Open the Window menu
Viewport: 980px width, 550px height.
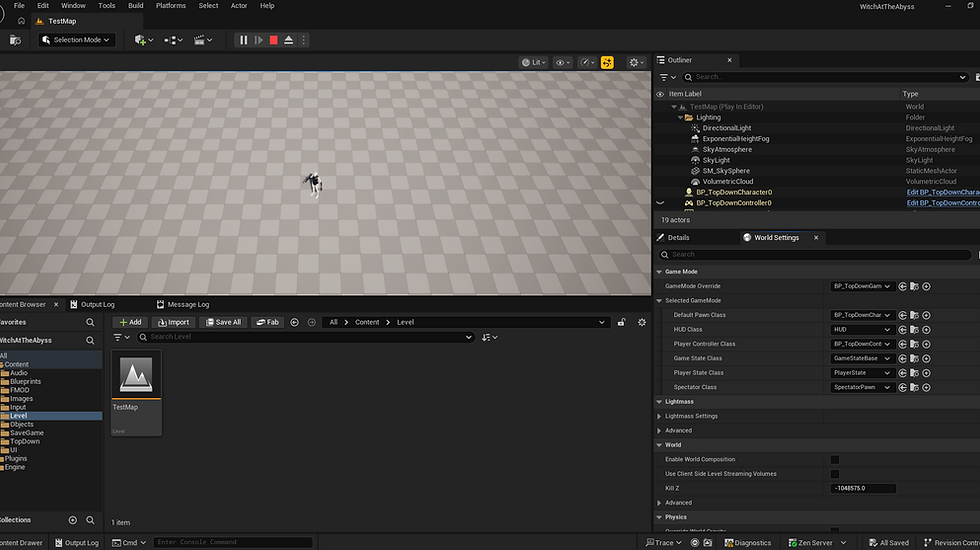73,6
